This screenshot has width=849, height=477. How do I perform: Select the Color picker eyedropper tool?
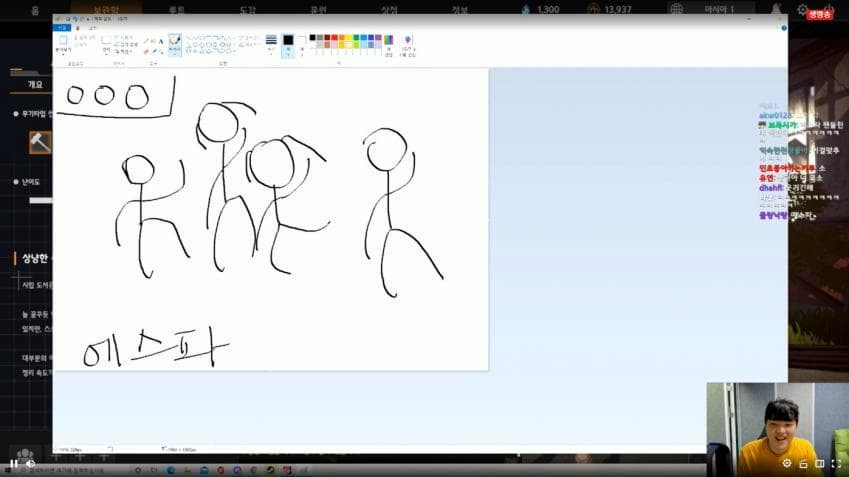point(154,52)
